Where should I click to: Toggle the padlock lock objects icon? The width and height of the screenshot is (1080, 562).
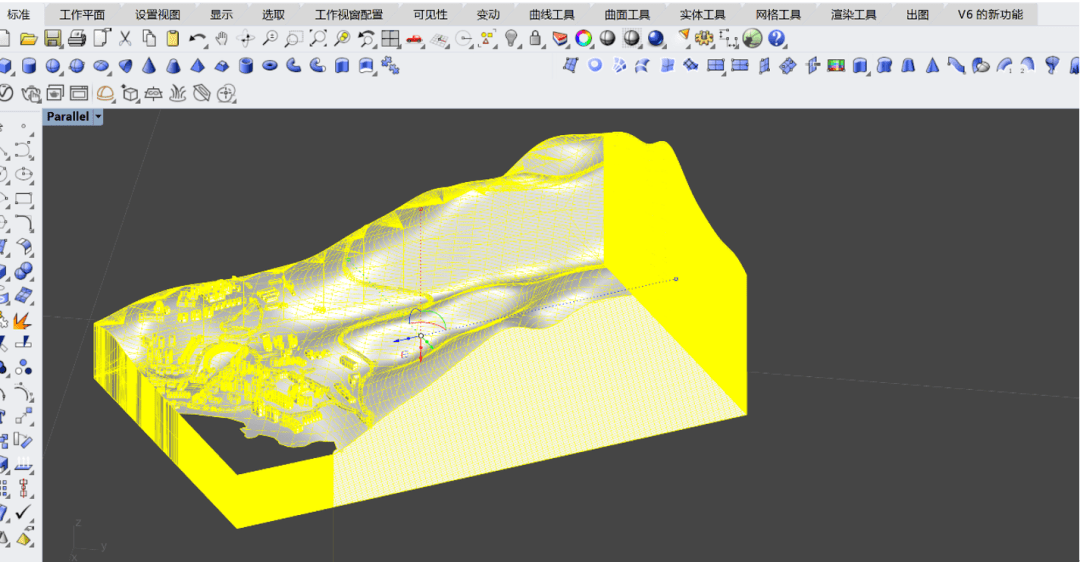pos(536,39)
